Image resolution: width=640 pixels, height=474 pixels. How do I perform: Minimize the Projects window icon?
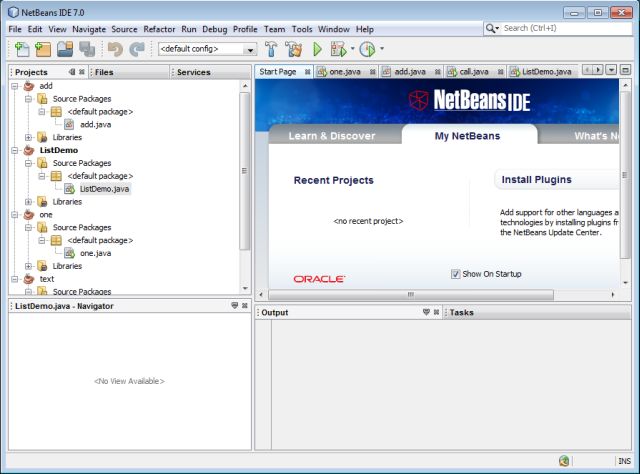point(72,72)
